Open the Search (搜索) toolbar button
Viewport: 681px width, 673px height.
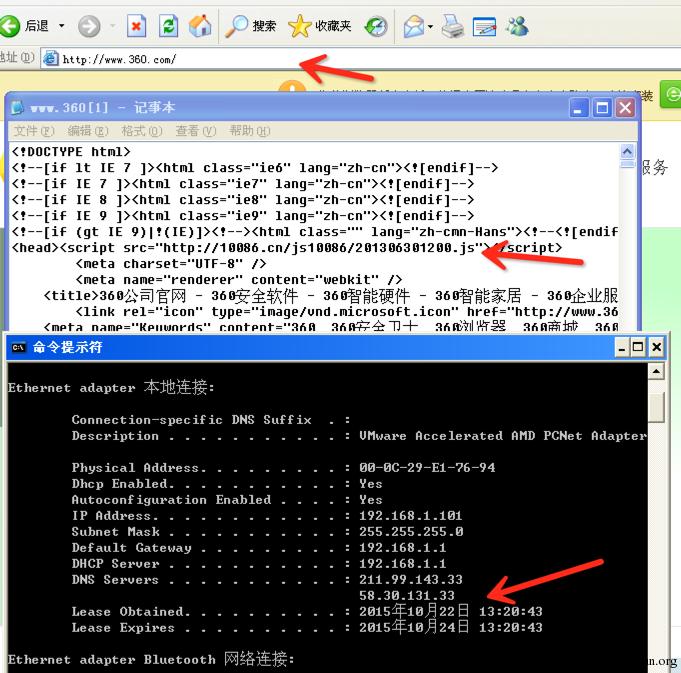pos(251,26)
